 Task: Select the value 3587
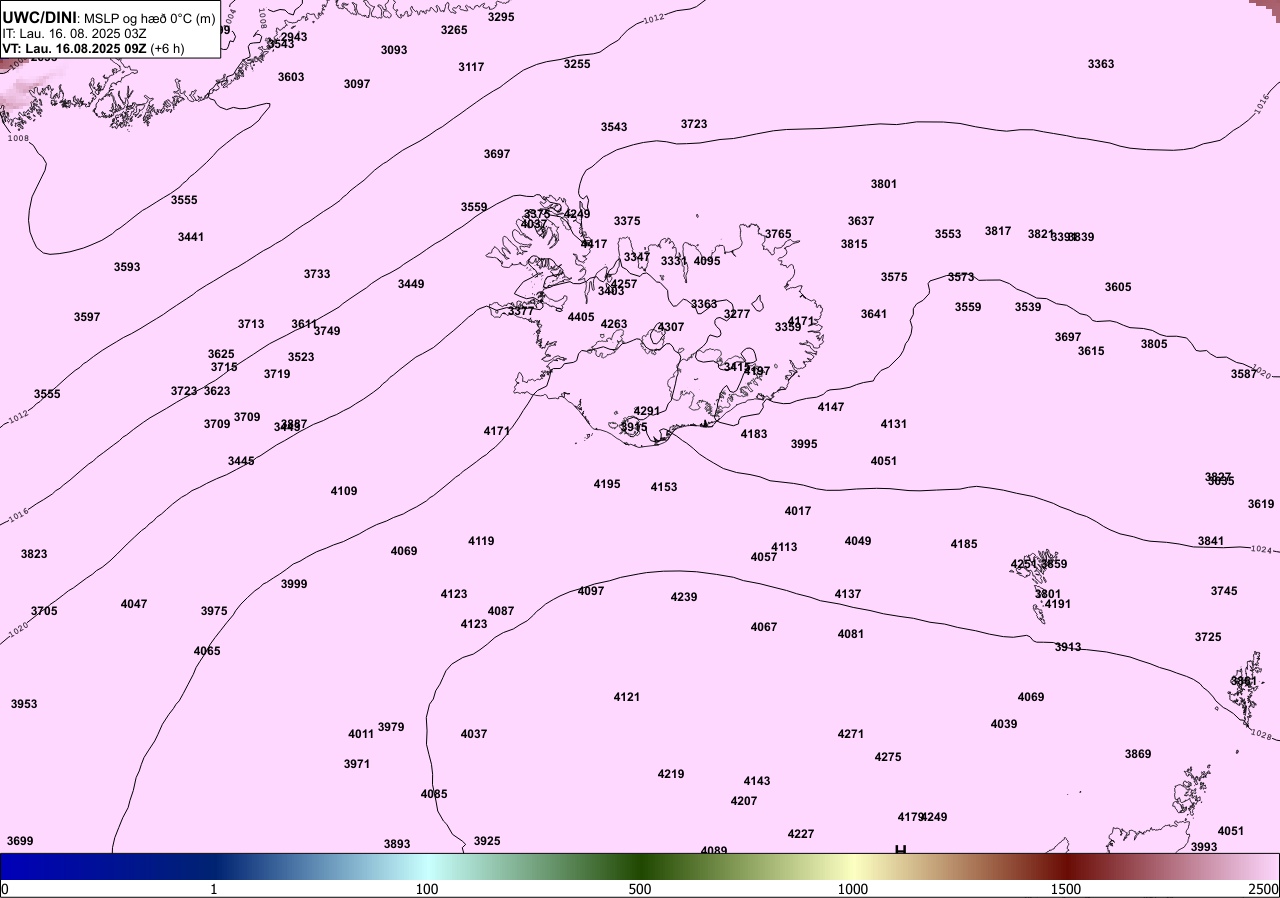coord(1244,374)
